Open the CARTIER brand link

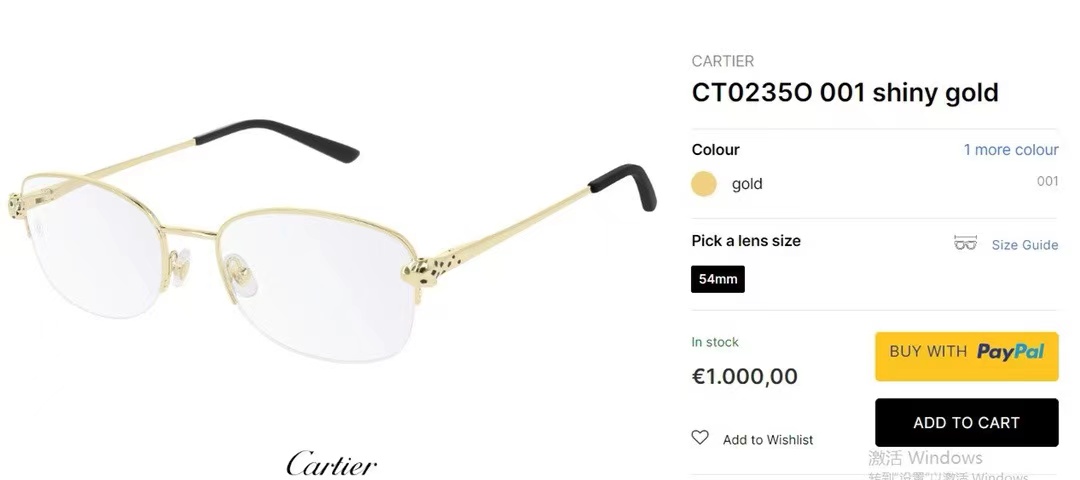[723, 61]
